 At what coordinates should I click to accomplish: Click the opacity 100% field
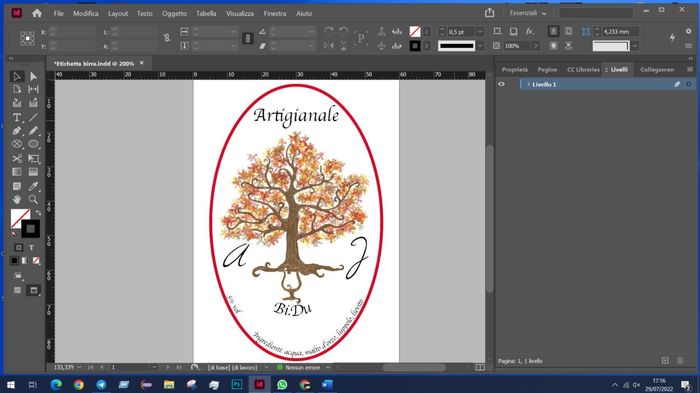point(517,46)
